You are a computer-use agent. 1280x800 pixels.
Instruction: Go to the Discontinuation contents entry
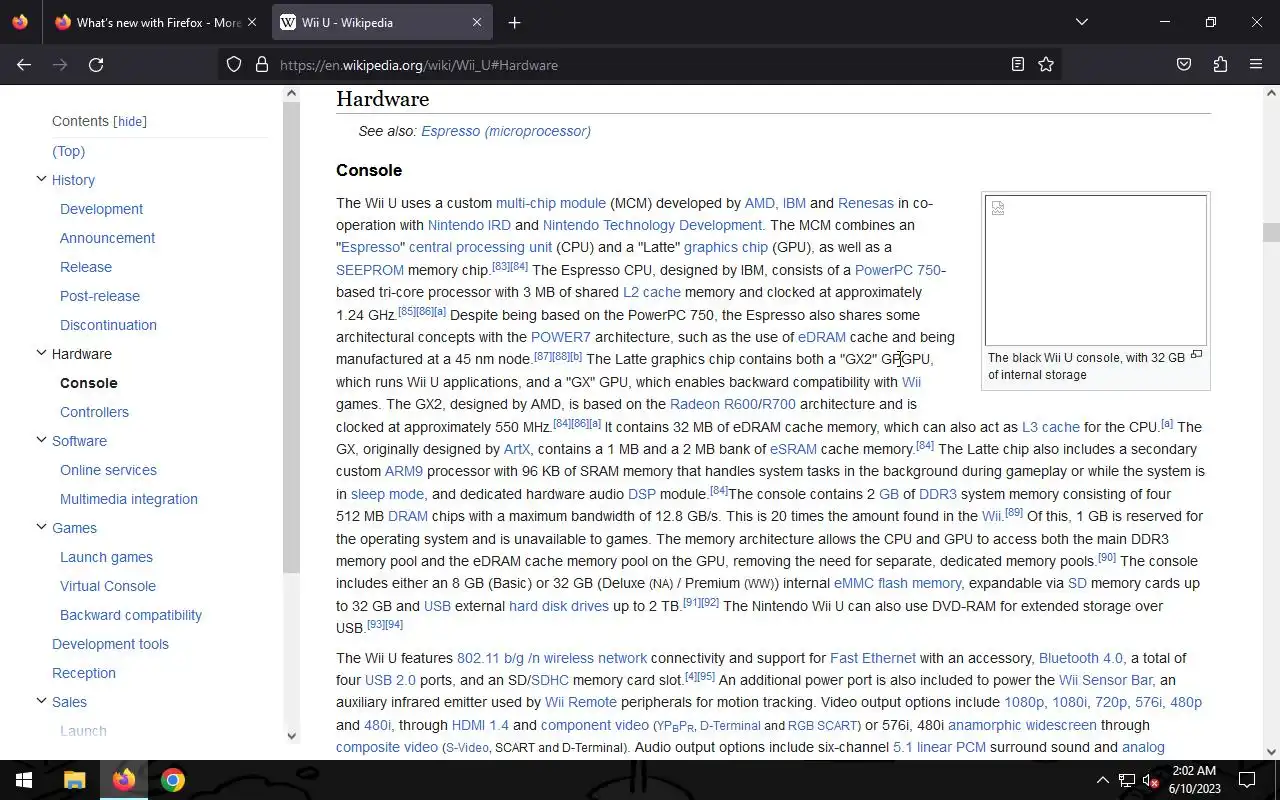pyautogui.click(x=108, y=325)
